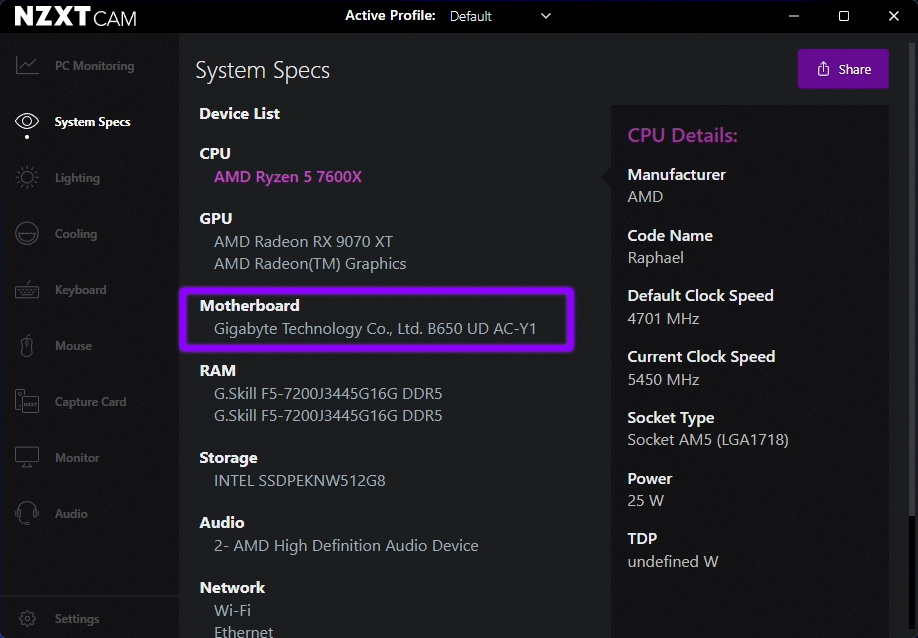Select the Monitor sidebar icon
Image resolution: width=918 pixels, height=638 pixels.
tap(27, 457)
